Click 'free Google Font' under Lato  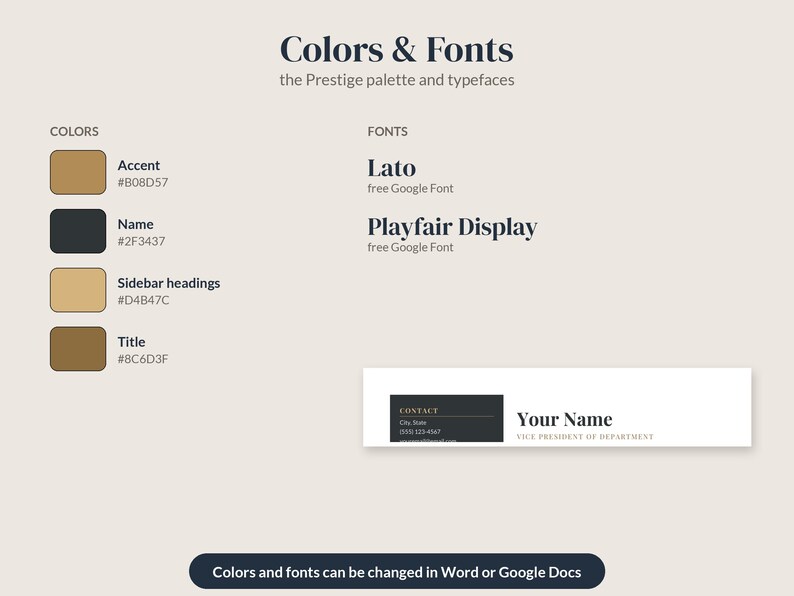coord(410,188)
